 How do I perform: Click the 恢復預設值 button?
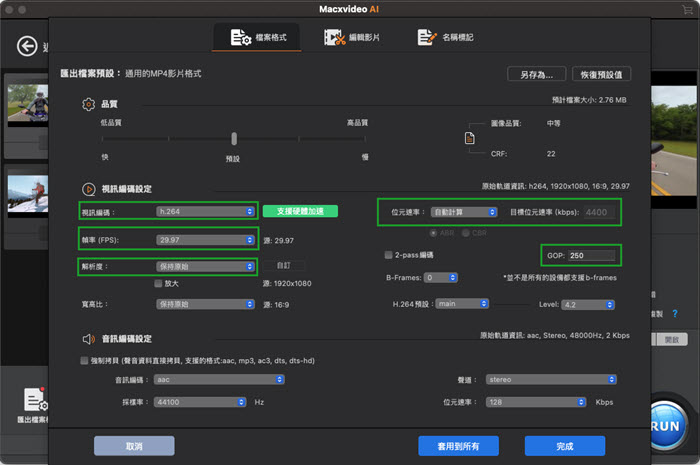(601, 75)
